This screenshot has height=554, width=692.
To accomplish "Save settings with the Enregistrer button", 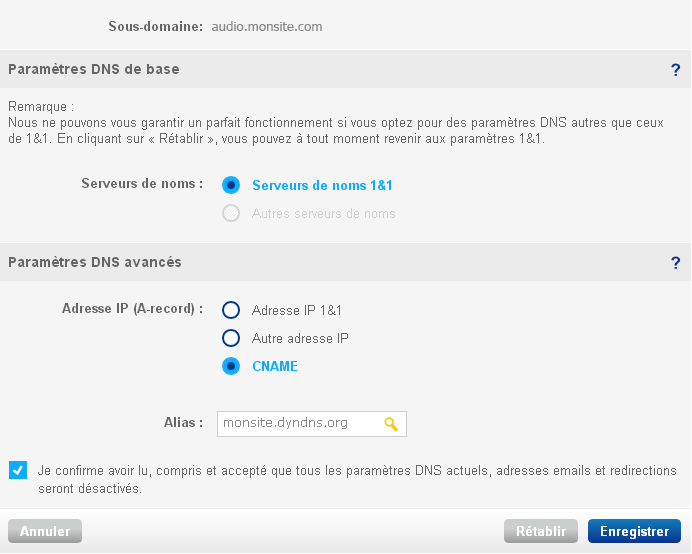I will click(x=634, y=531).
